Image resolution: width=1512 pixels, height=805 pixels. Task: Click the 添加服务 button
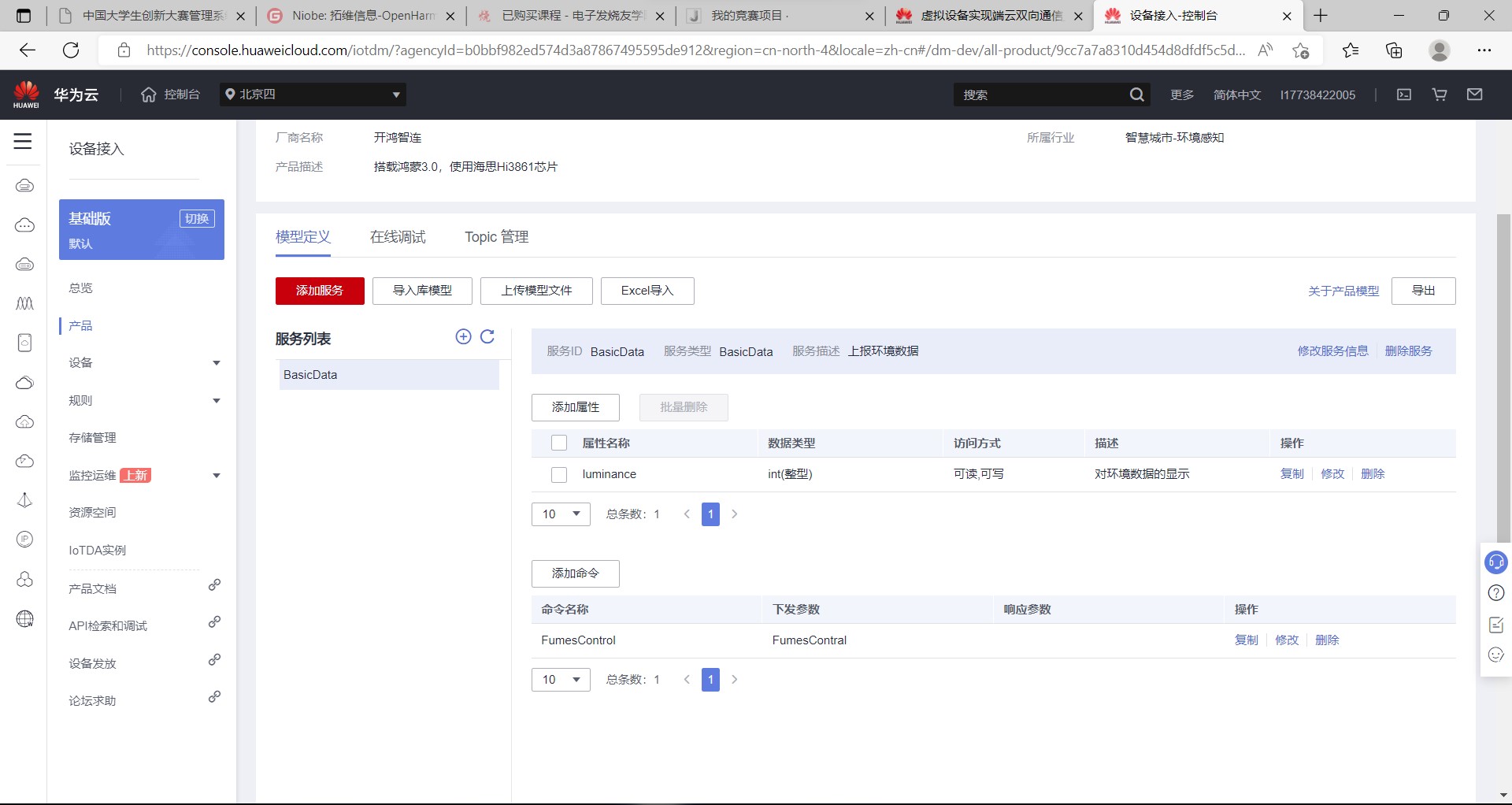(320, 291)
